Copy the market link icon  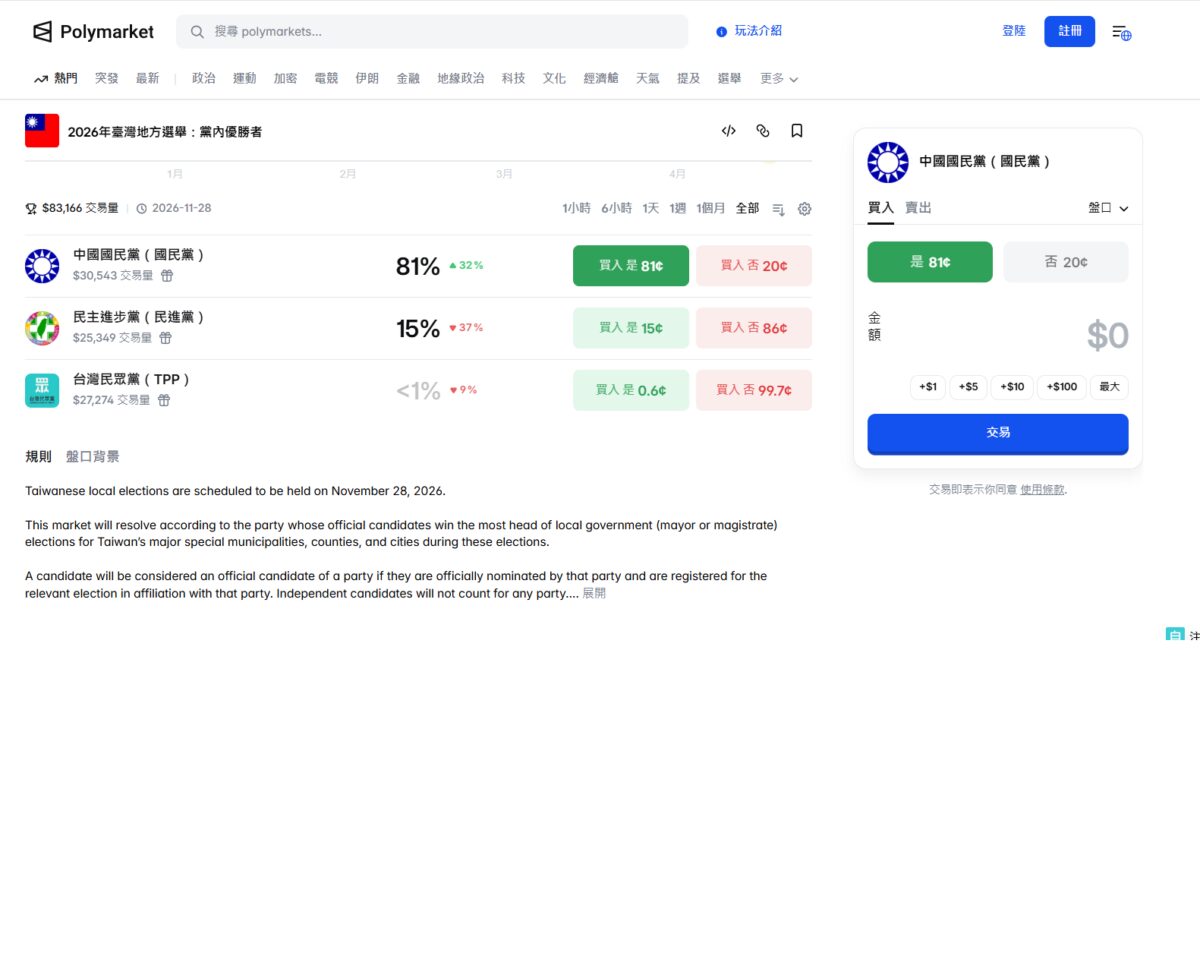click(763, 131)
